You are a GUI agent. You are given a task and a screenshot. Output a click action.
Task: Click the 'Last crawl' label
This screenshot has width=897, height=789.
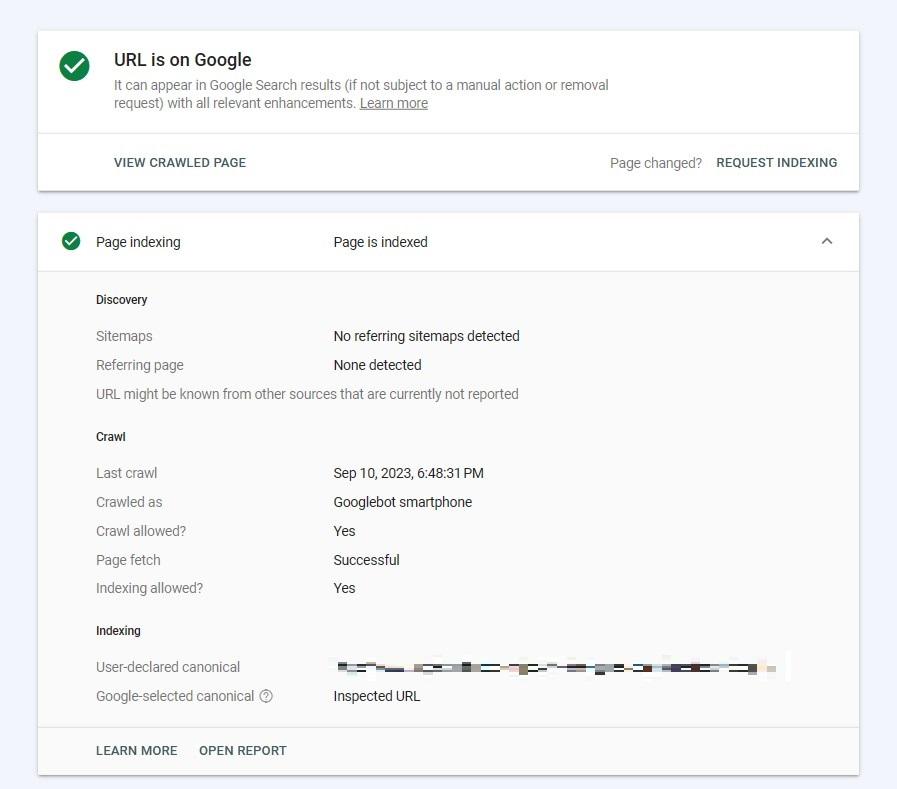pyautogui.click(x=126, y=473)
